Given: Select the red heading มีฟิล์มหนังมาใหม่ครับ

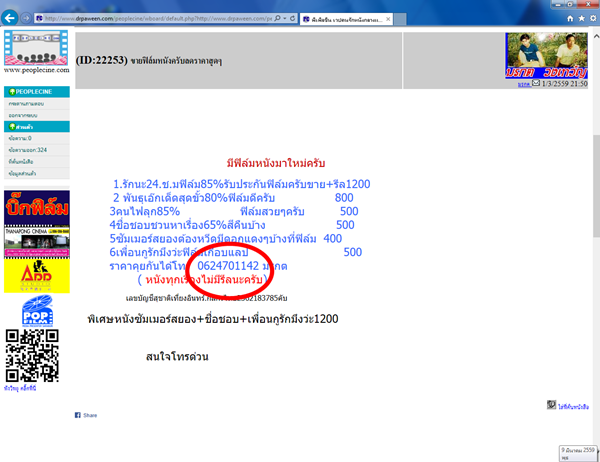Looking at the screenshot, I should pos(276,163).
